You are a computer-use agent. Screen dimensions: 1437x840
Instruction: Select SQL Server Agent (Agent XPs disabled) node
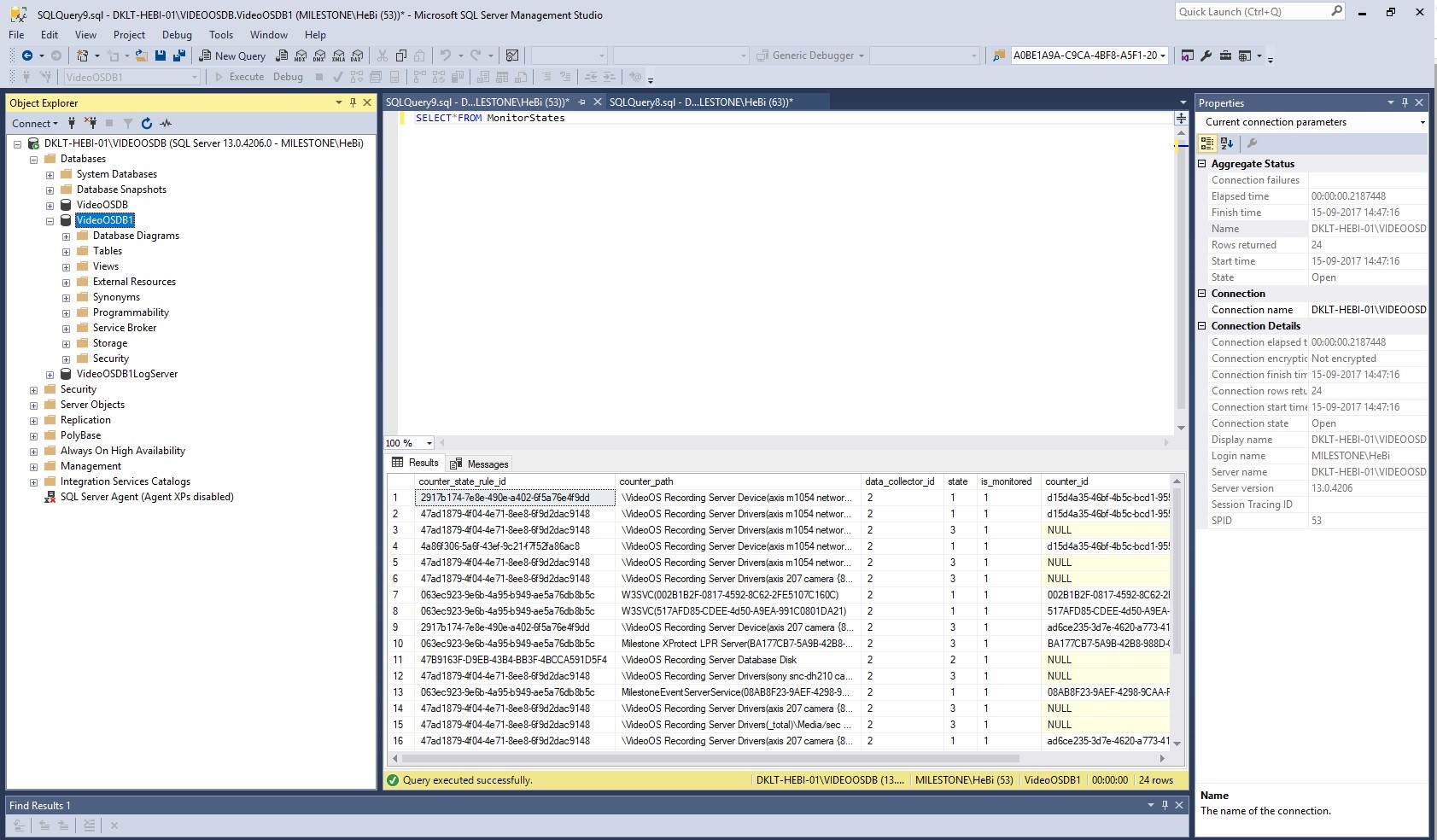[147, 497]
